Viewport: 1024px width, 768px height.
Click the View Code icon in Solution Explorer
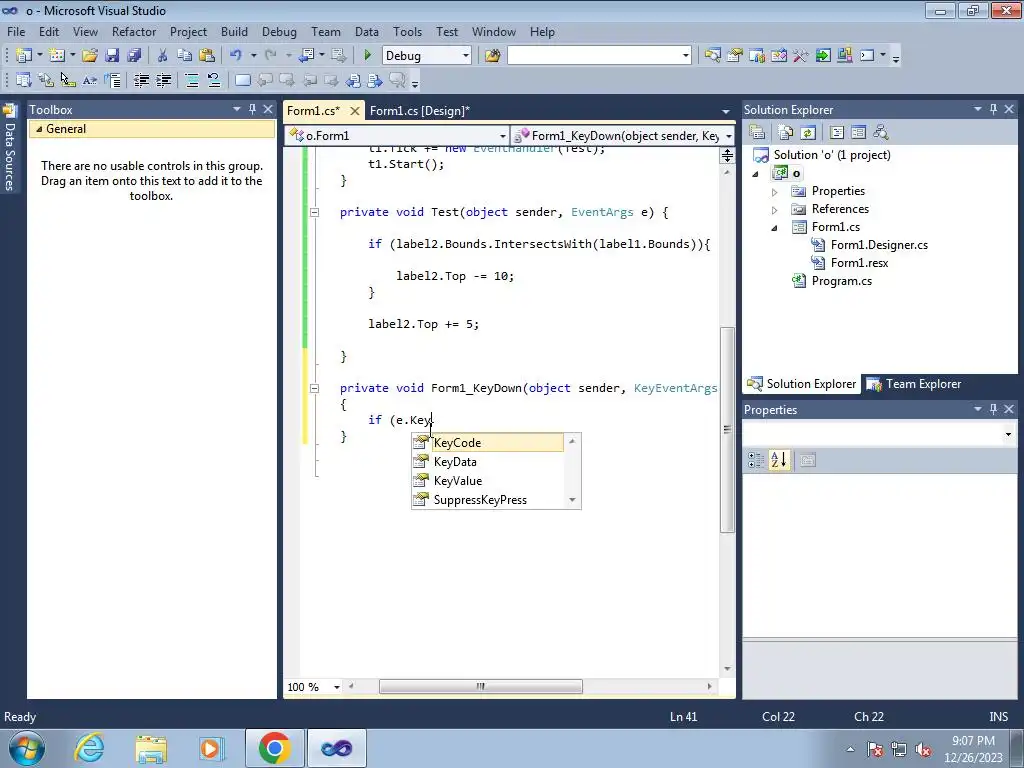coord(837,133)
